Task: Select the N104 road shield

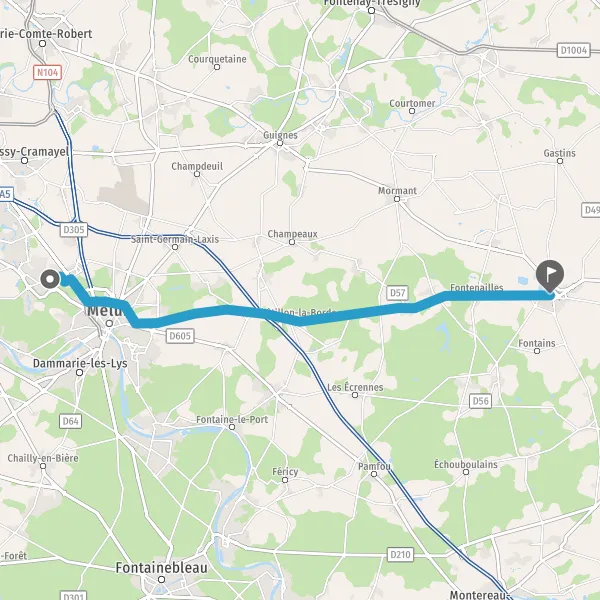Action: (x=47, y=72)
